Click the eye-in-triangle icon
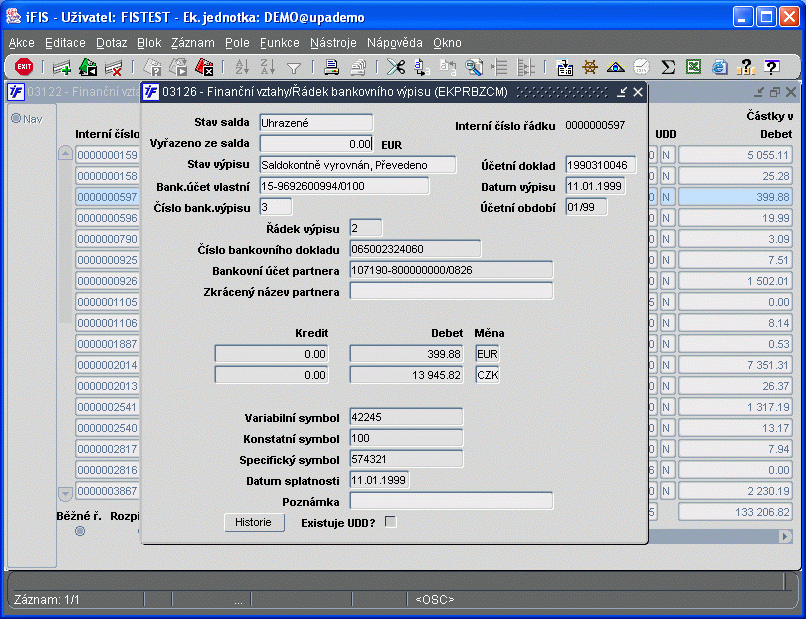This screenshot has height=619, width=806. tap(615, 67)
